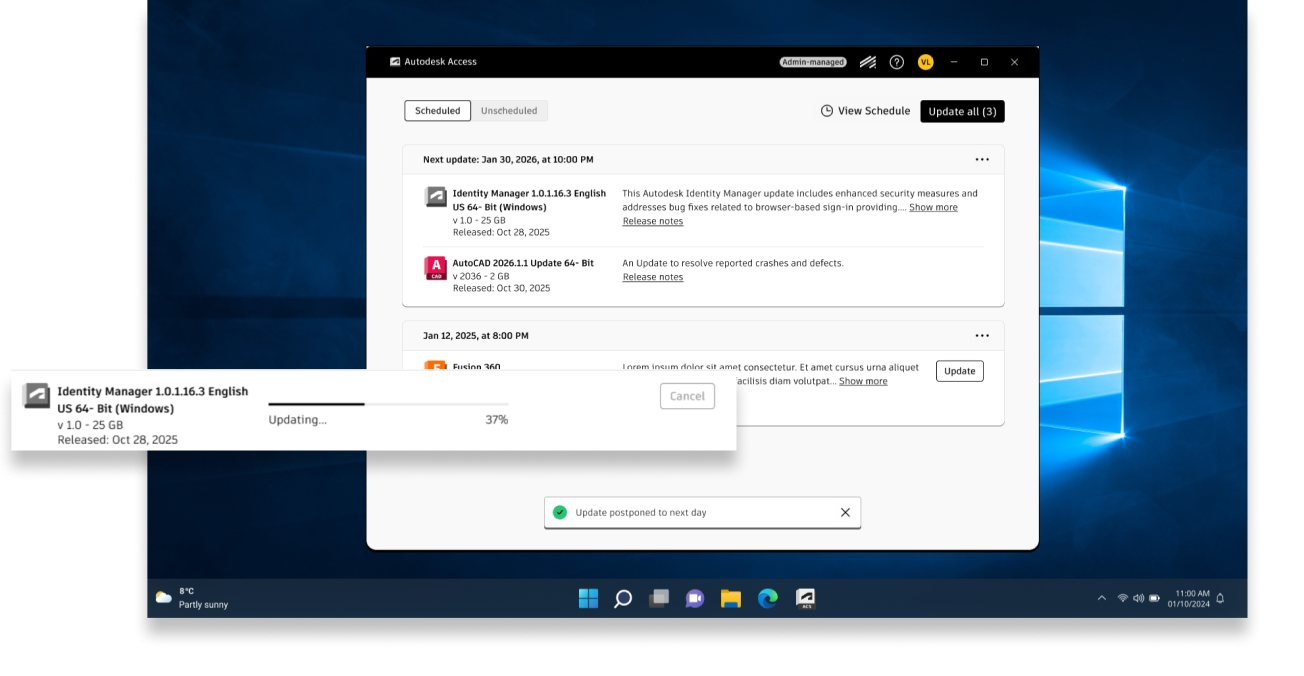The image size is (1304, 676).
Task: Click the Update all (3) button
Action: click(x=962, y=111)
